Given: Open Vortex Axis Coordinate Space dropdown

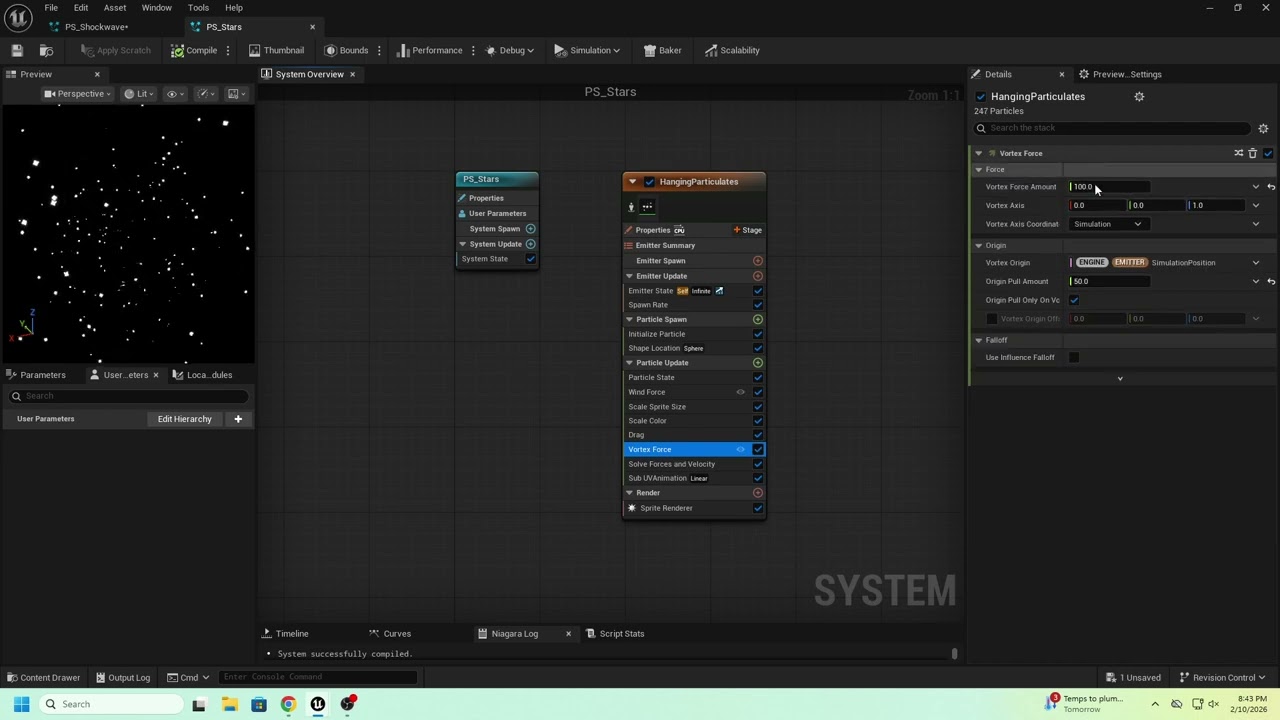Looking at the screenshot, I should (1108, 224).
